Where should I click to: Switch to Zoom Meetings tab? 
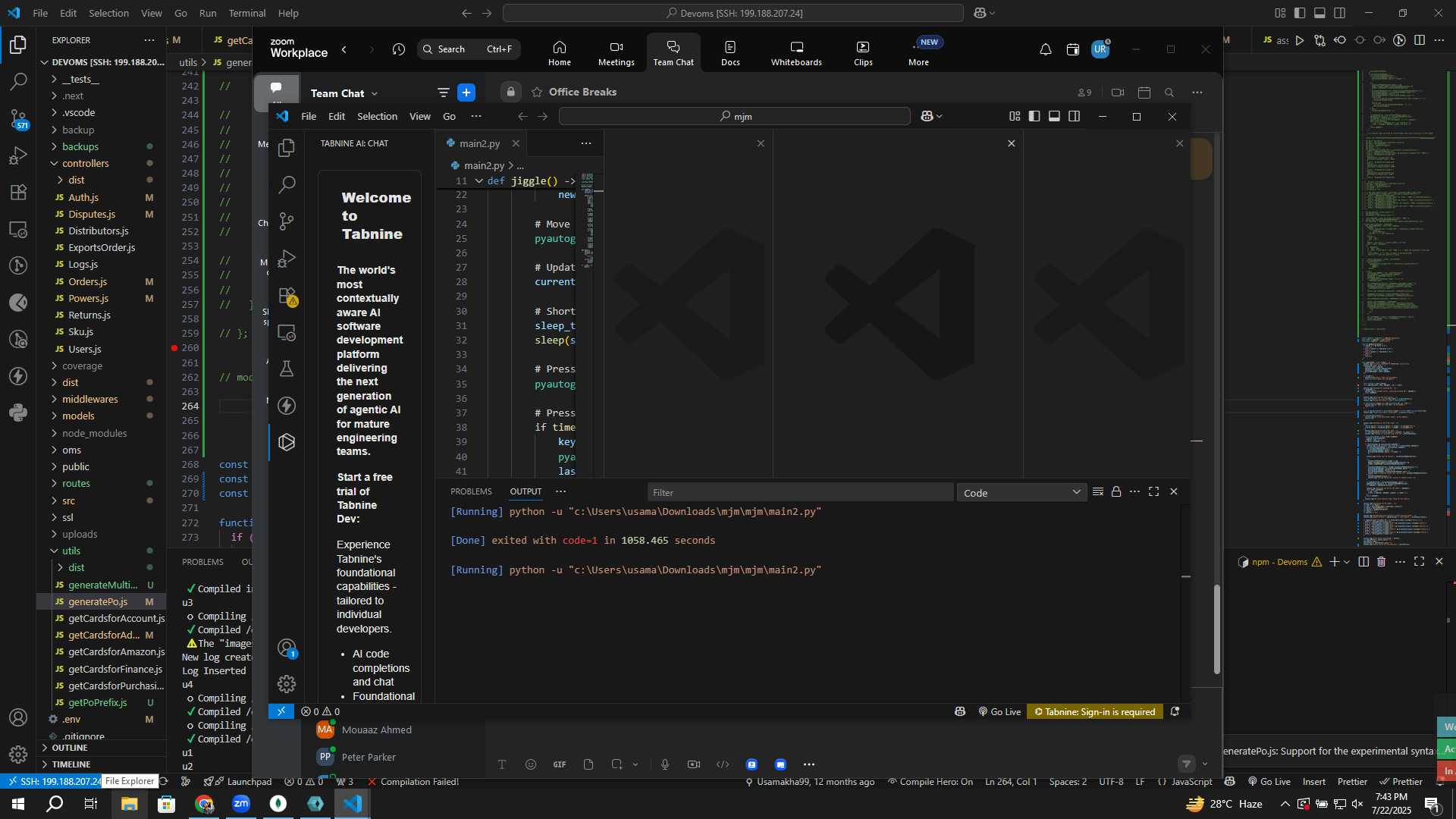[x=616, y=53]
